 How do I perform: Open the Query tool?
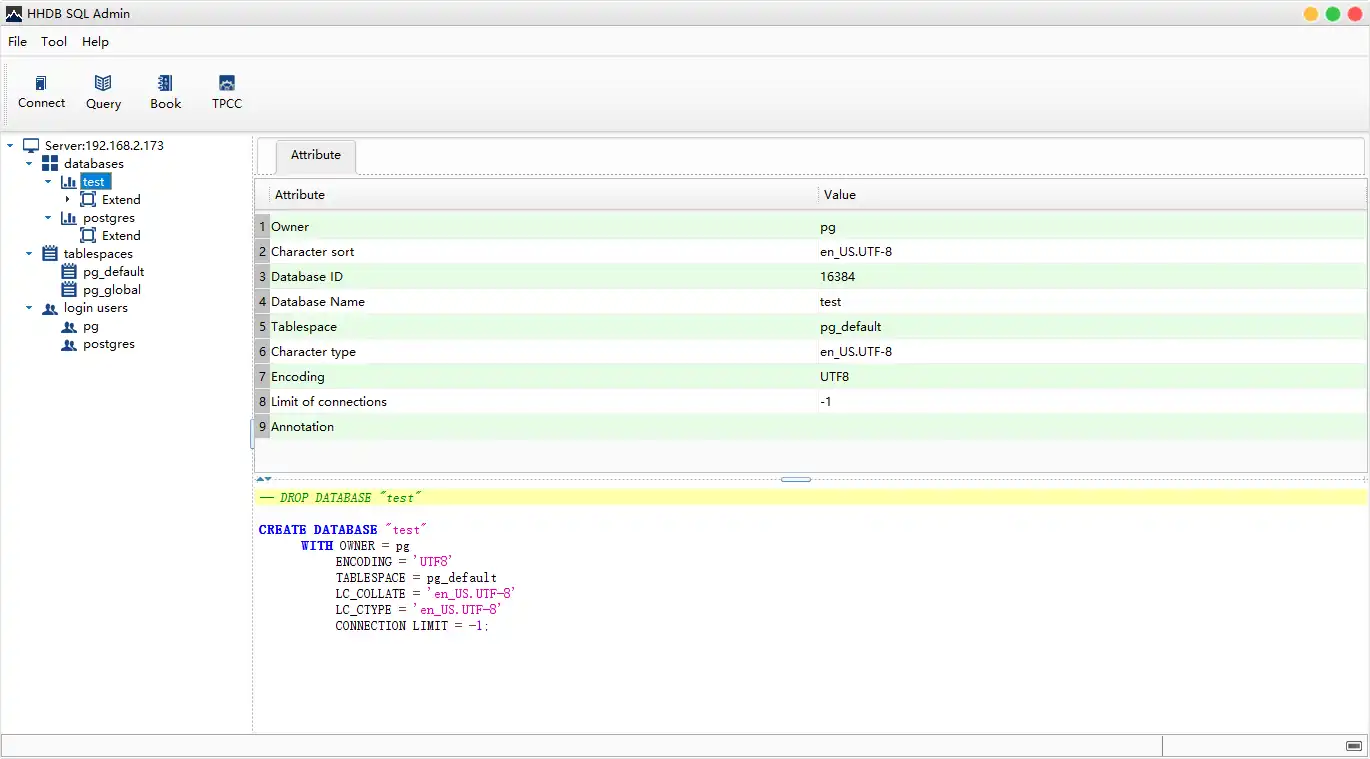click(x=103, y=84)
